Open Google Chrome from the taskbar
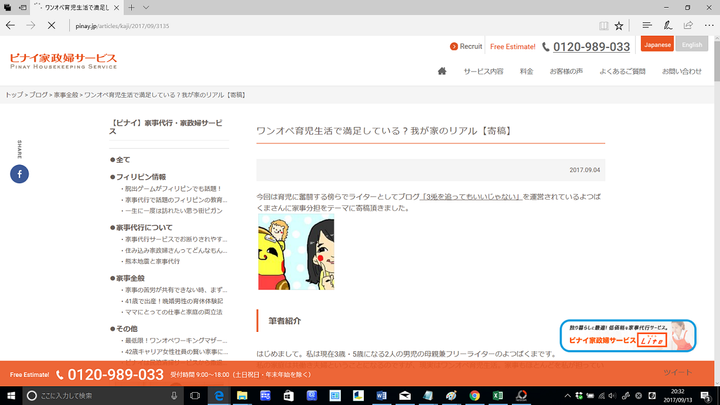 [474, 395]
